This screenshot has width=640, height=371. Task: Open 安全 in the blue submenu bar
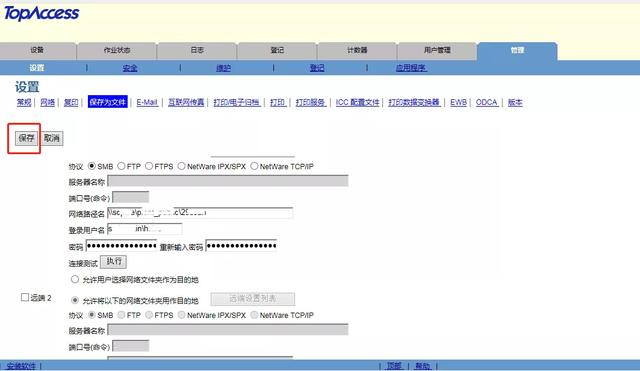coord(130,68)
